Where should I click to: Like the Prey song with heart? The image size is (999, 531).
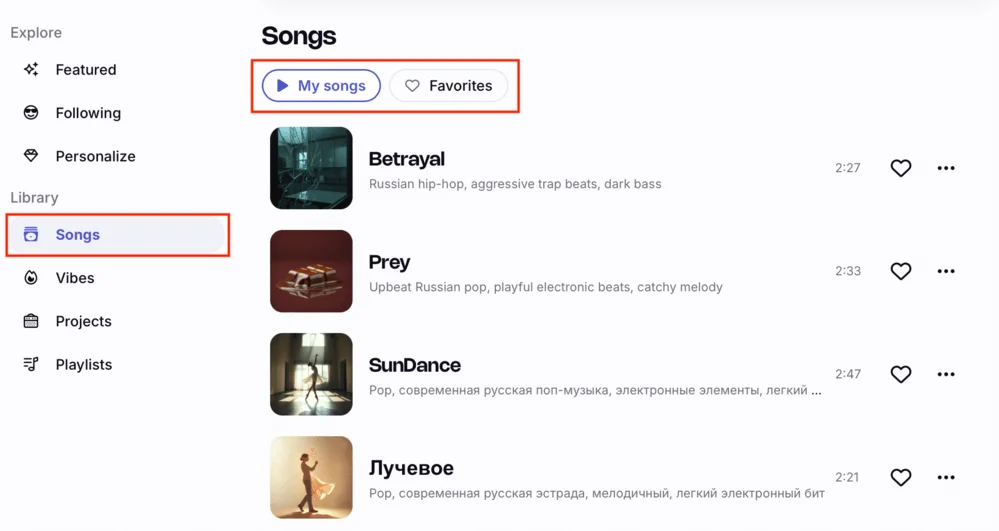901,271
